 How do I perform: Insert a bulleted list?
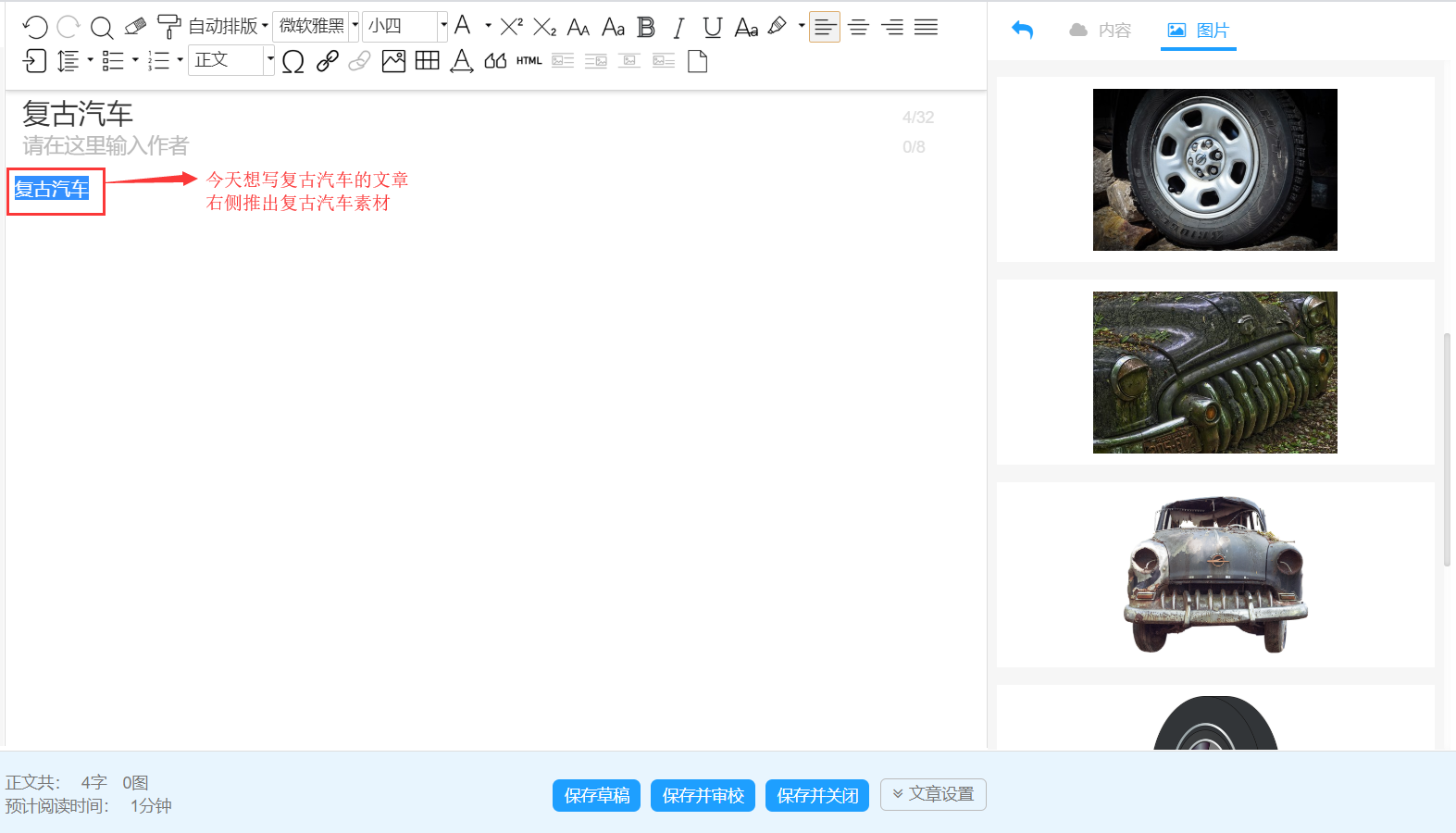click(x=113, y=61)
